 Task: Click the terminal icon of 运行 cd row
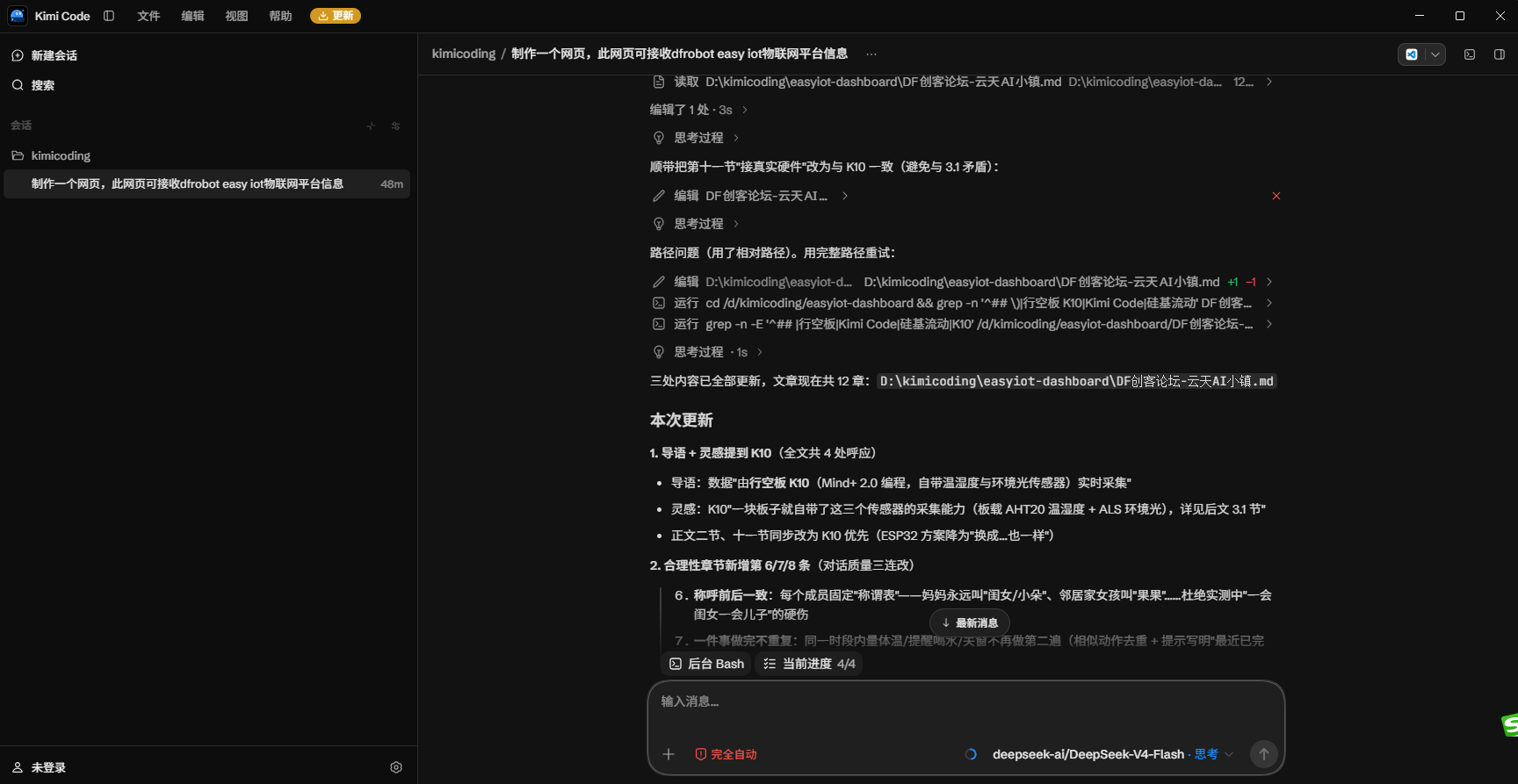(x=659, y=303)
